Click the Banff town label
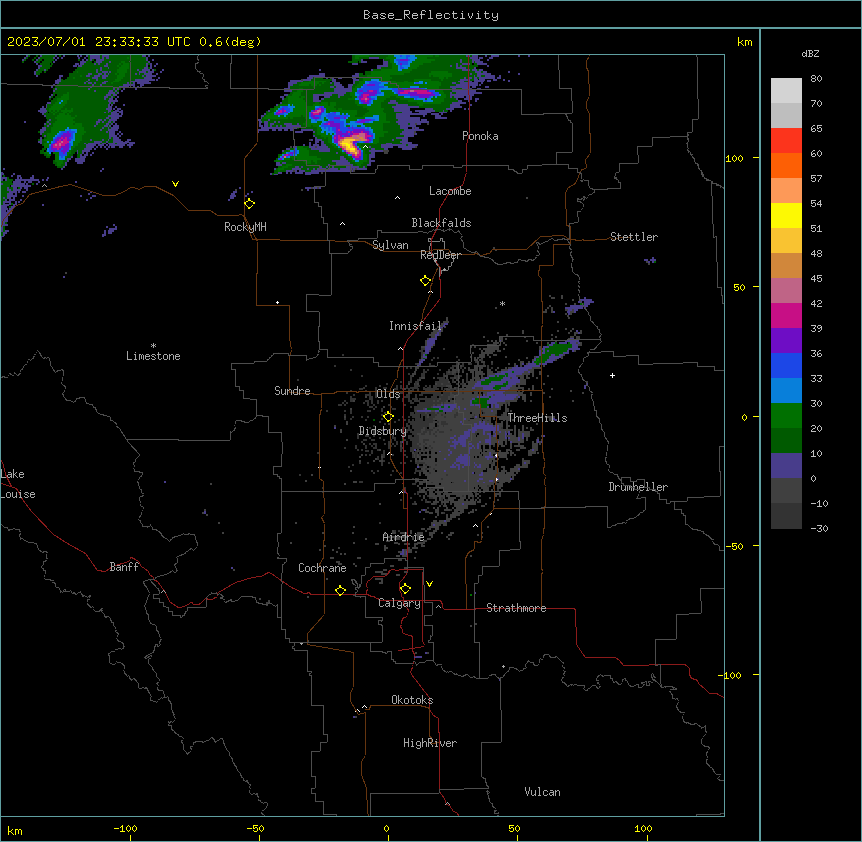862x842 pixels. click(x=124, y=567)
